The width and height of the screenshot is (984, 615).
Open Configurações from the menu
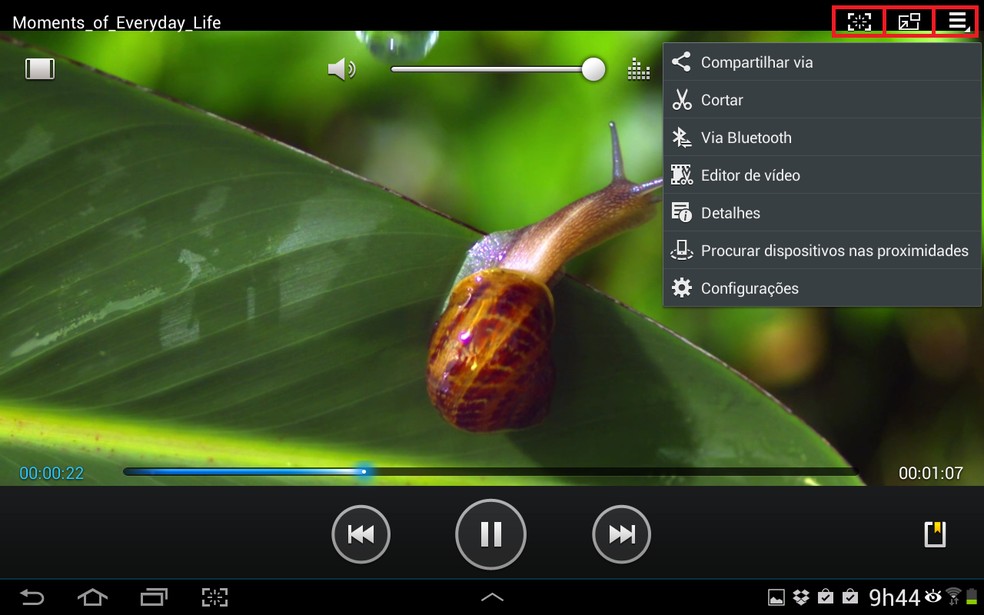pos(822,288)
